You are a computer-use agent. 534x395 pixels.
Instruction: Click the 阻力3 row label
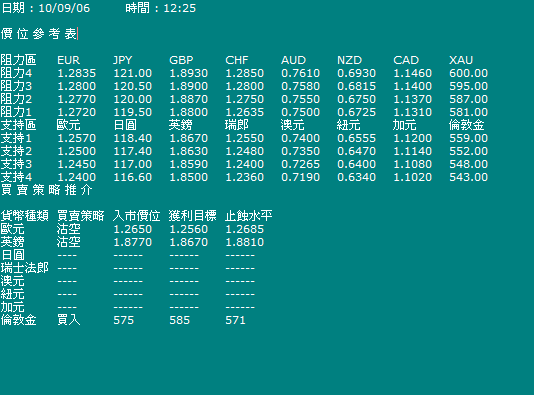click(16, 86)
